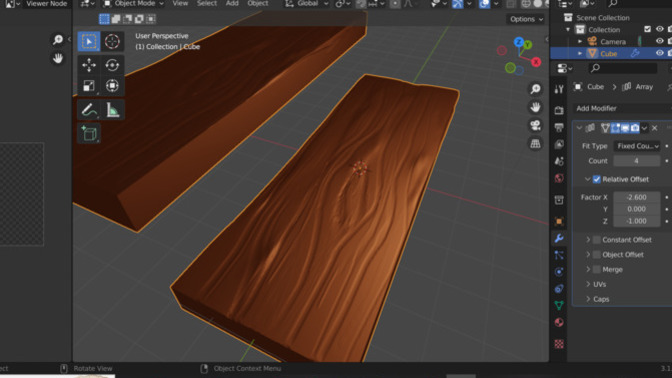
Task: Open Output properties printer tab
Action: (559, 127)
